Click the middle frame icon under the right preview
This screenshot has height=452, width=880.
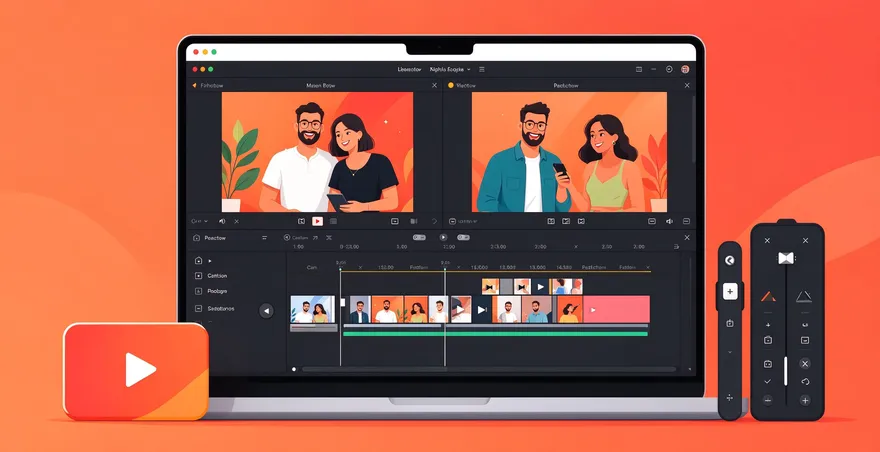point(566,221)
